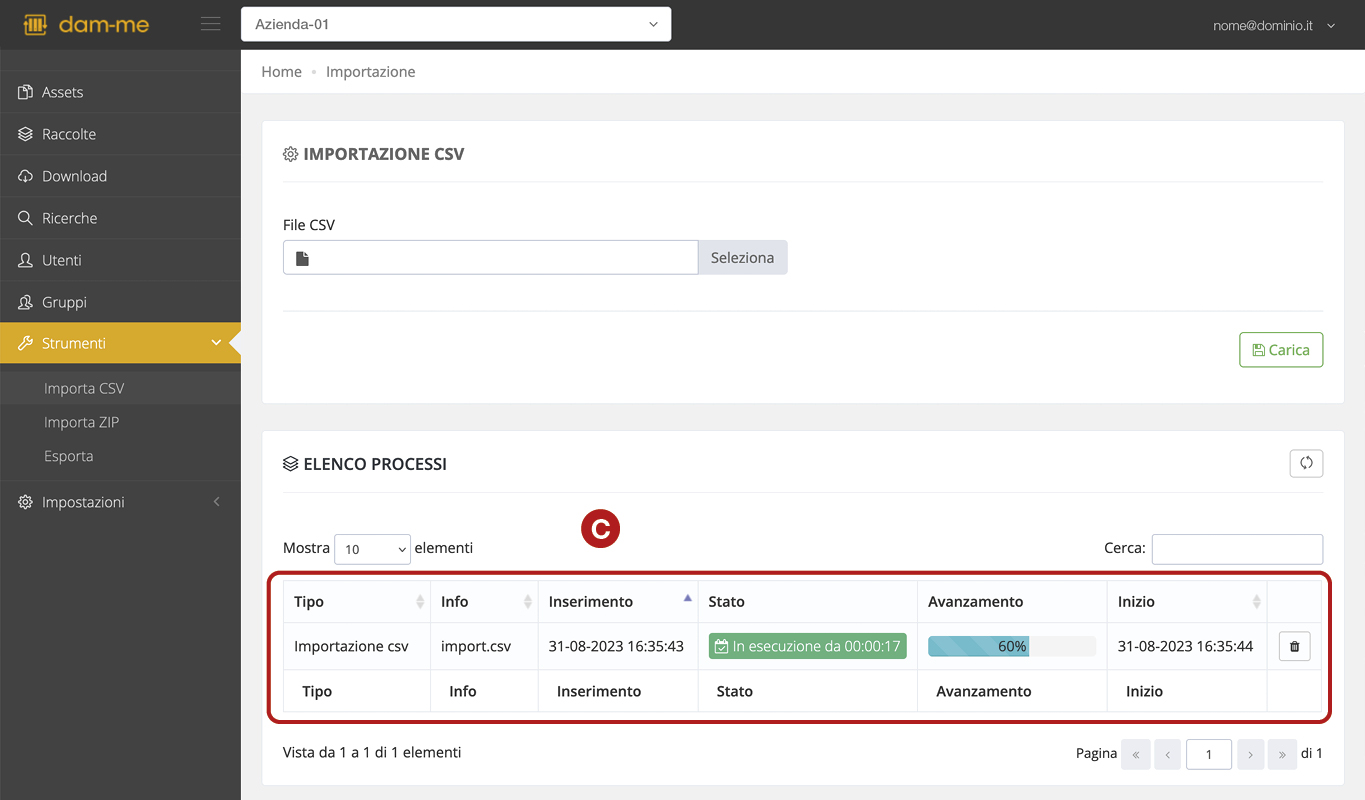Go to next page of results
Viewport: 1365px width, 800px height.
(x=1251, y=754)
